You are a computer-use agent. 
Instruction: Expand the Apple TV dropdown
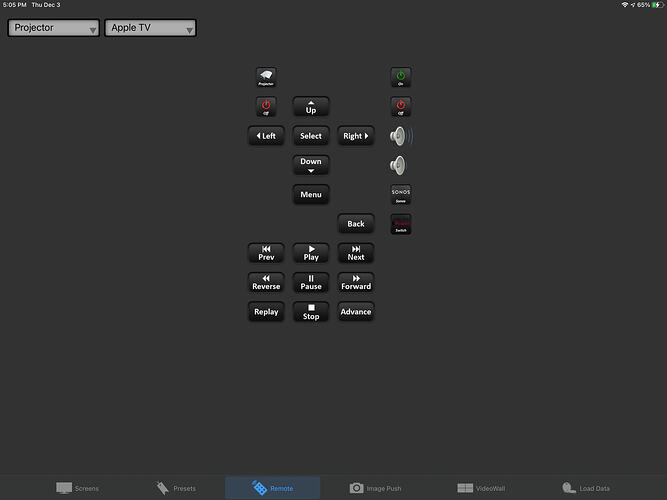[150, 28]
